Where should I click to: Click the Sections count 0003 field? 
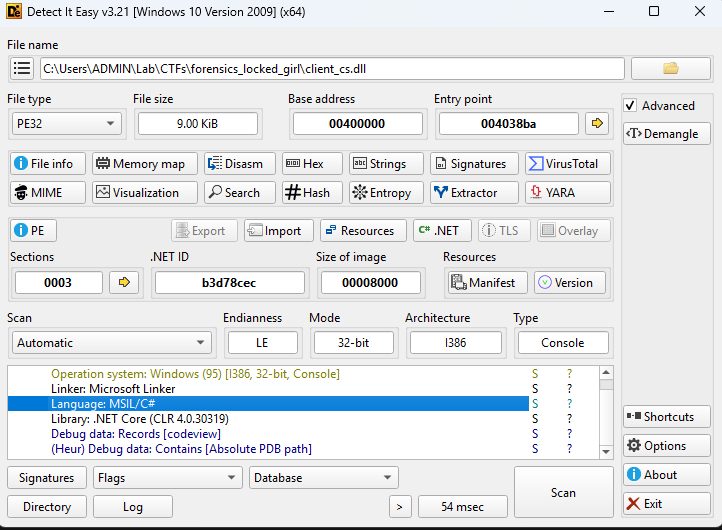point(58,282)
